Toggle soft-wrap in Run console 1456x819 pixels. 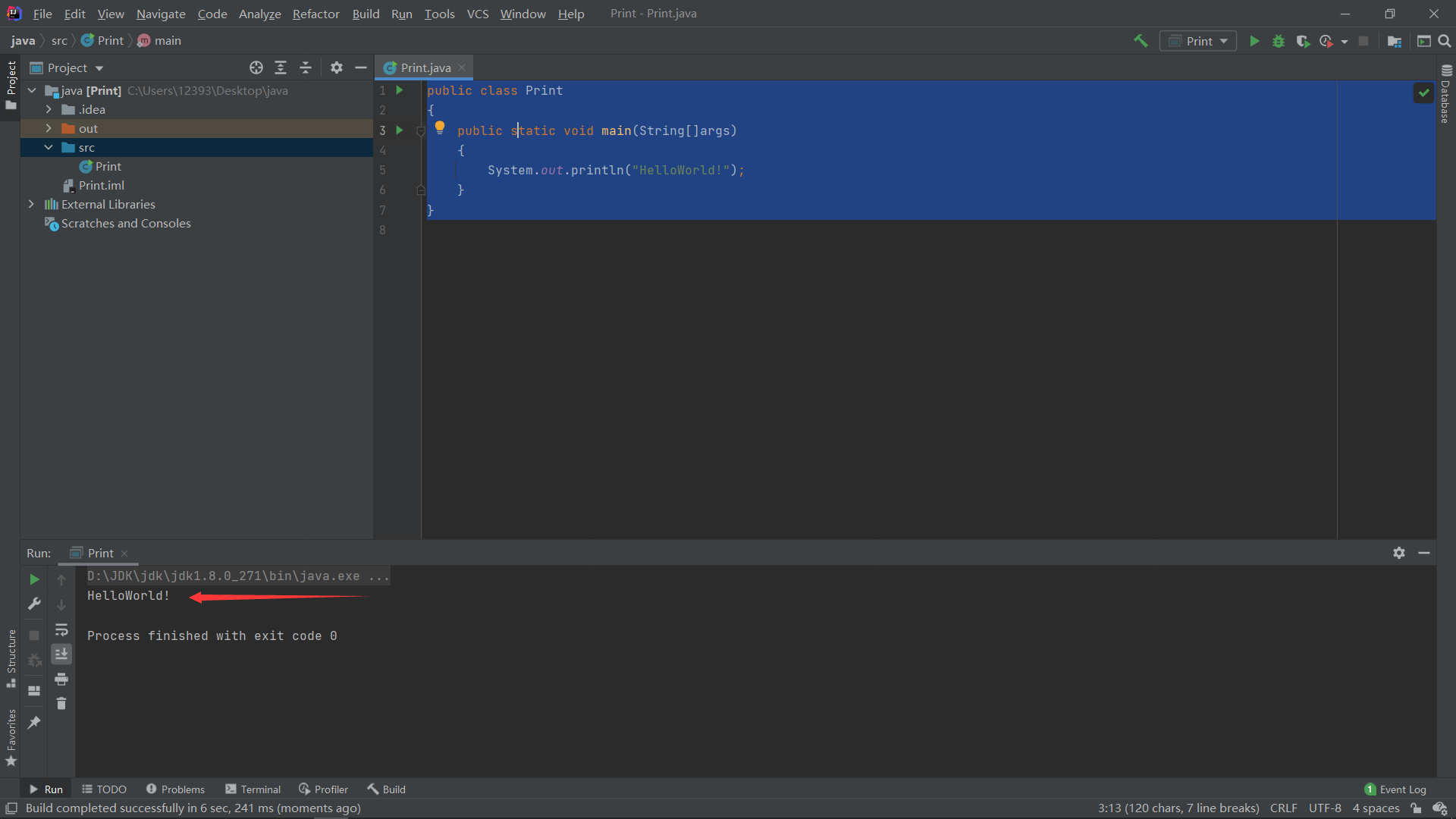(61, 629)
